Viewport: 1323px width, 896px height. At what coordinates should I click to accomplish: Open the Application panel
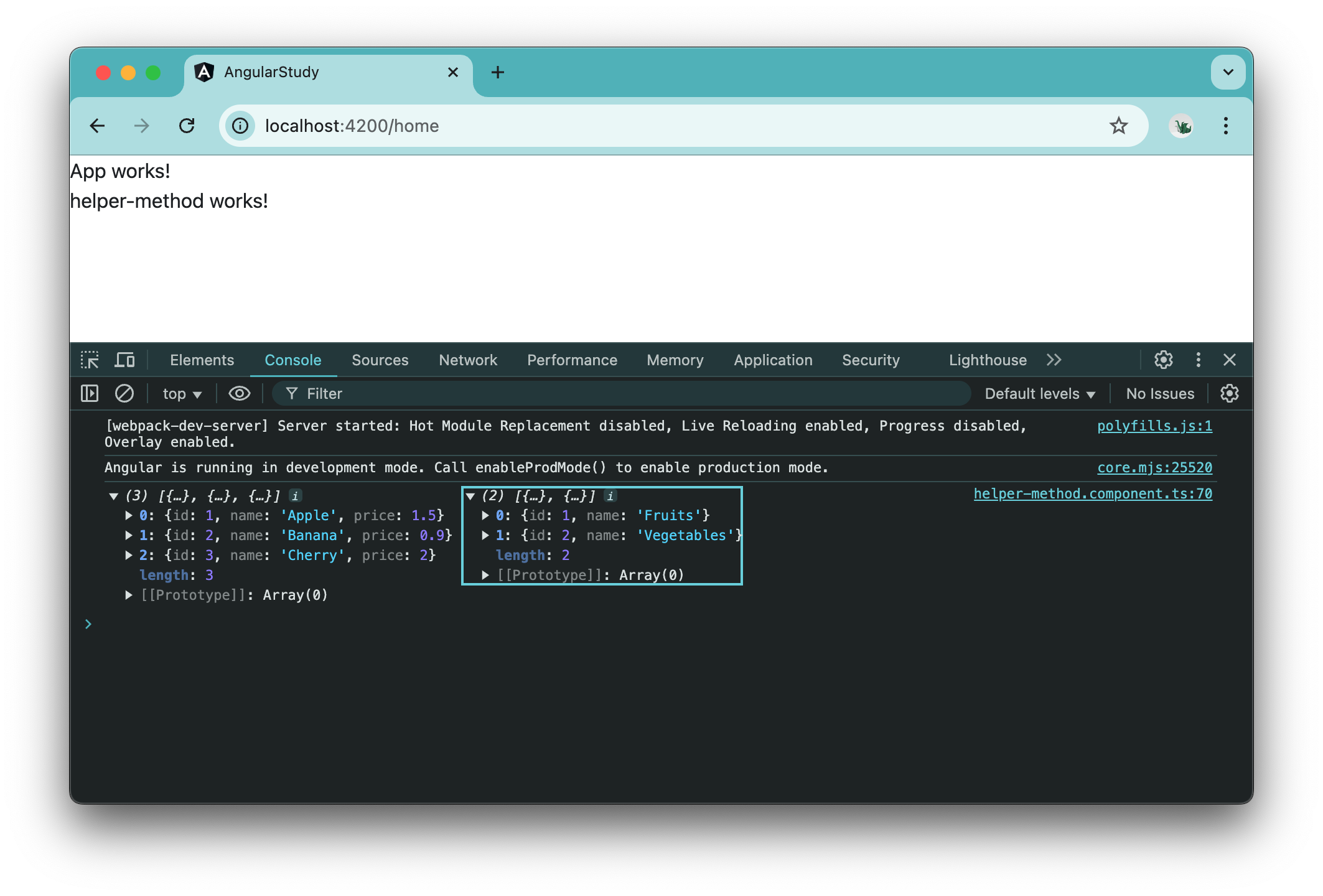tap(772, 360)
